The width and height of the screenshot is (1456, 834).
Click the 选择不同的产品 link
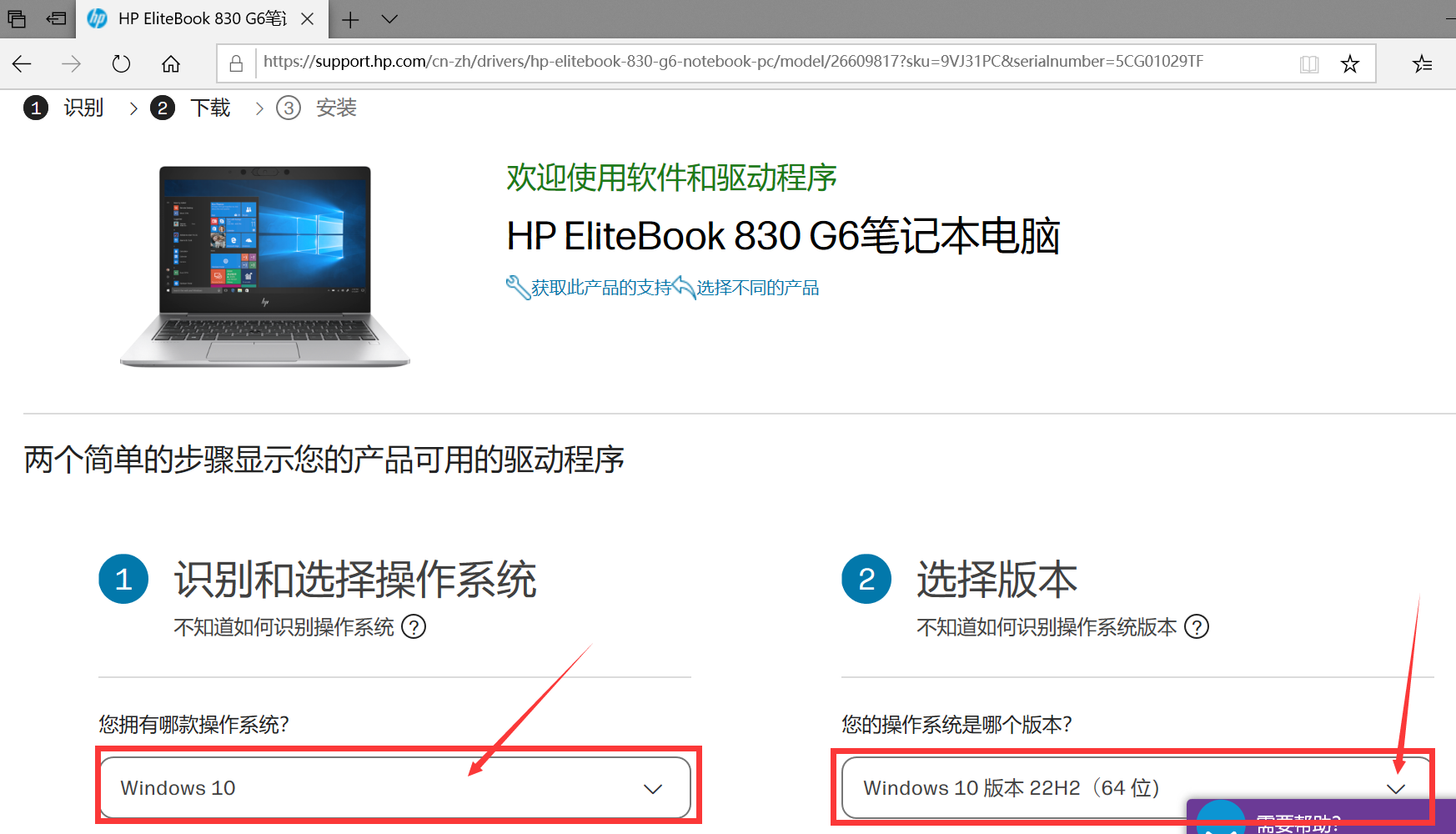coord(758,288)
